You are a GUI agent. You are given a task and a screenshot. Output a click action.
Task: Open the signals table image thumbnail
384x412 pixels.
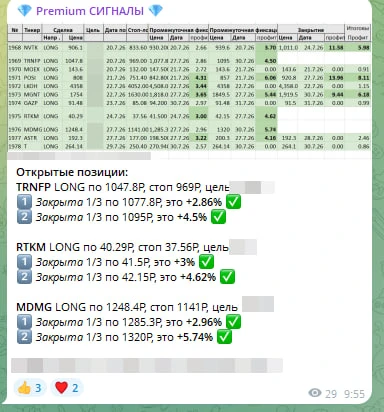pos(189,92)
